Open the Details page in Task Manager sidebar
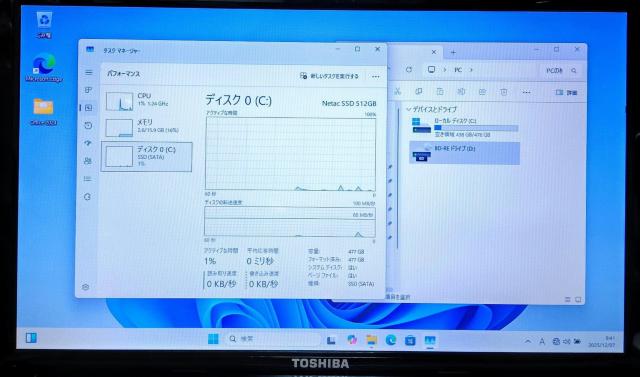640x377 pixels. point(87,179)
